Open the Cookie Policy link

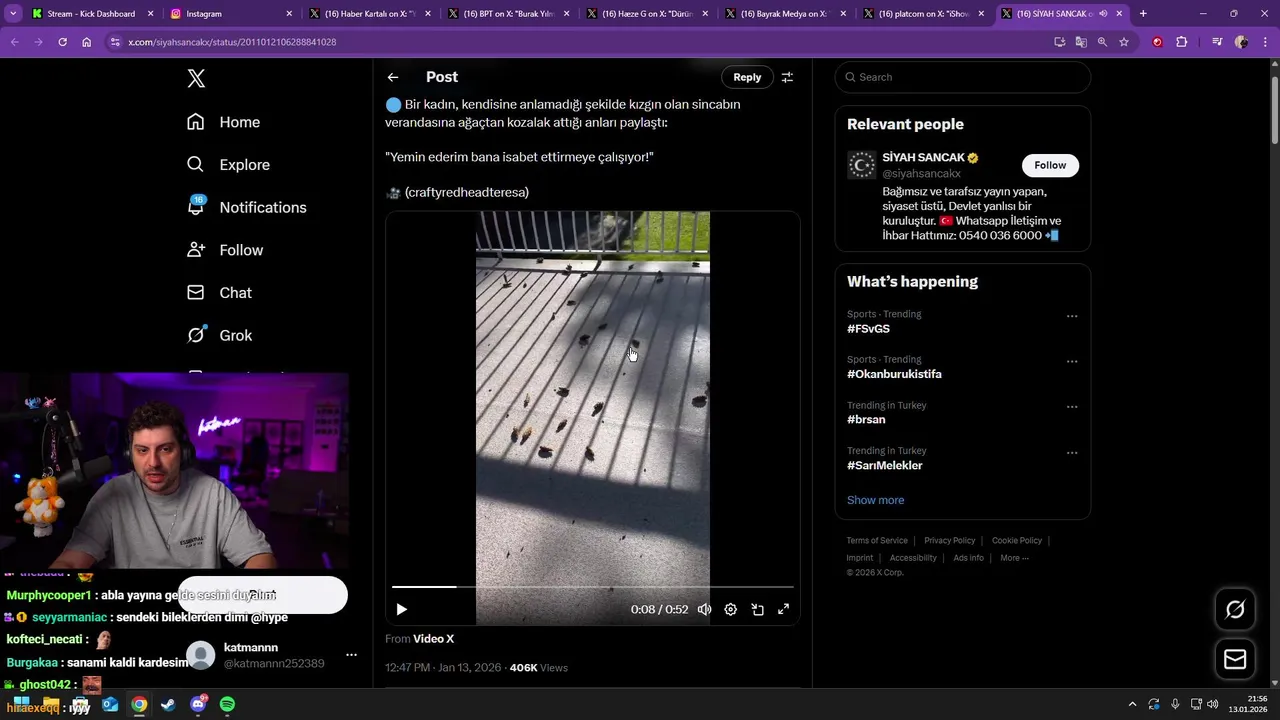coord(1017,541)
